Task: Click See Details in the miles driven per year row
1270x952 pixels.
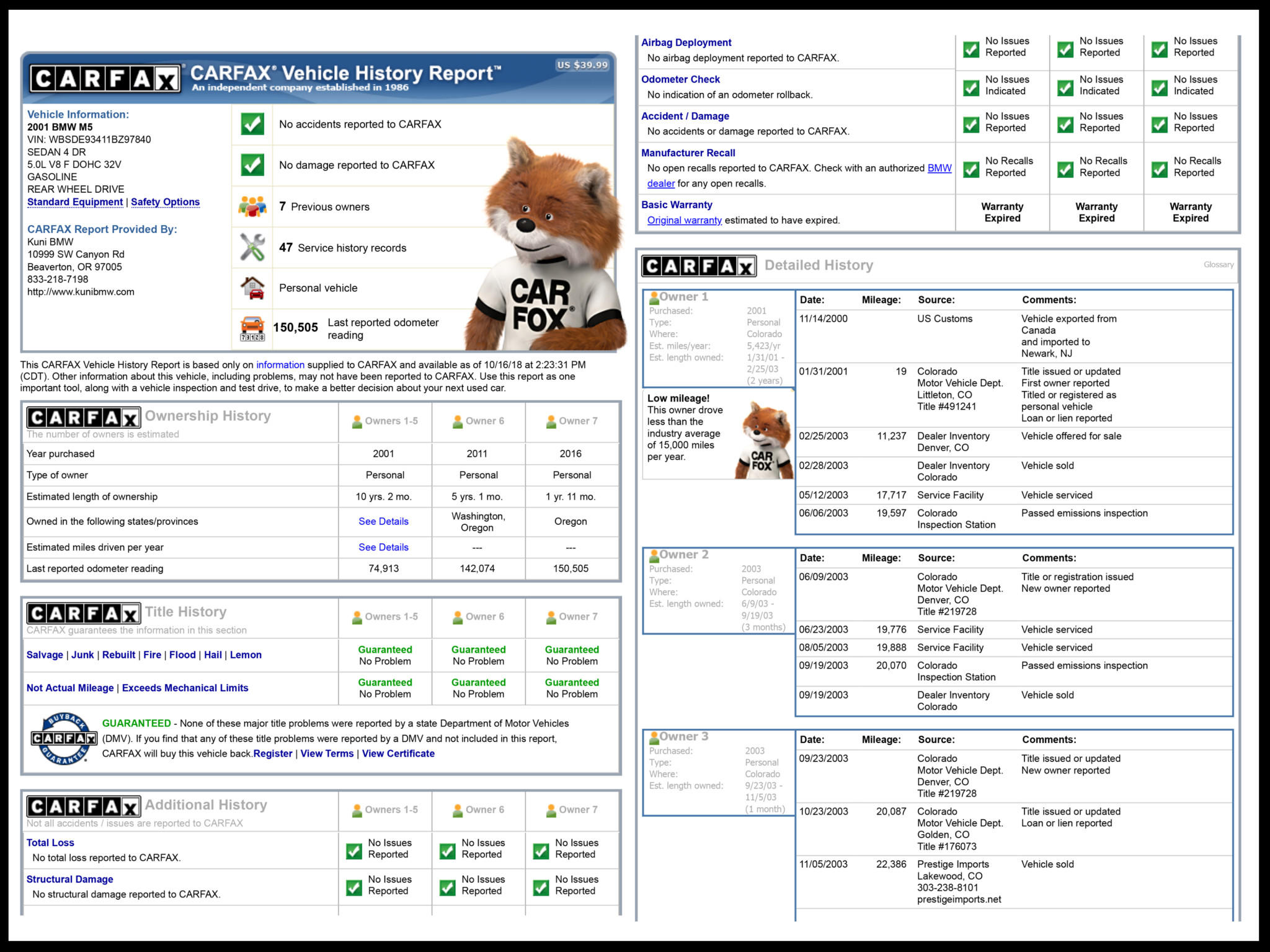Action: click(383, 547)
